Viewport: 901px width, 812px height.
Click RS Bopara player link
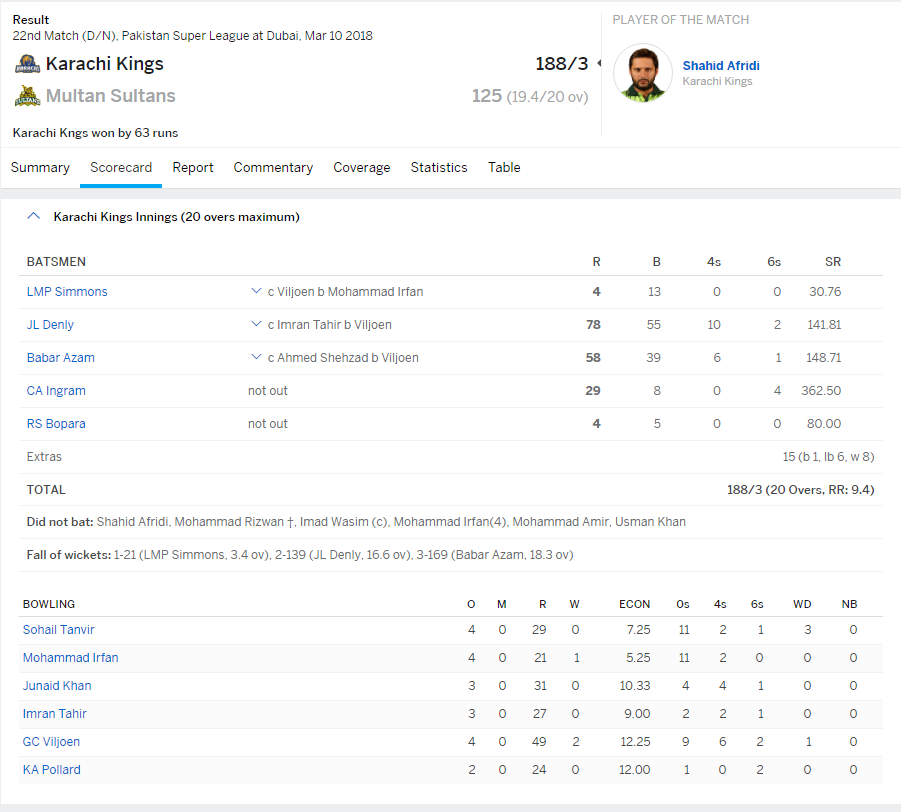(x=56, y=424)
